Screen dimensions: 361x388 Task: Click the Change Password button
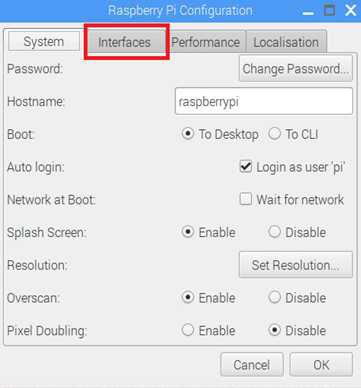296,69
